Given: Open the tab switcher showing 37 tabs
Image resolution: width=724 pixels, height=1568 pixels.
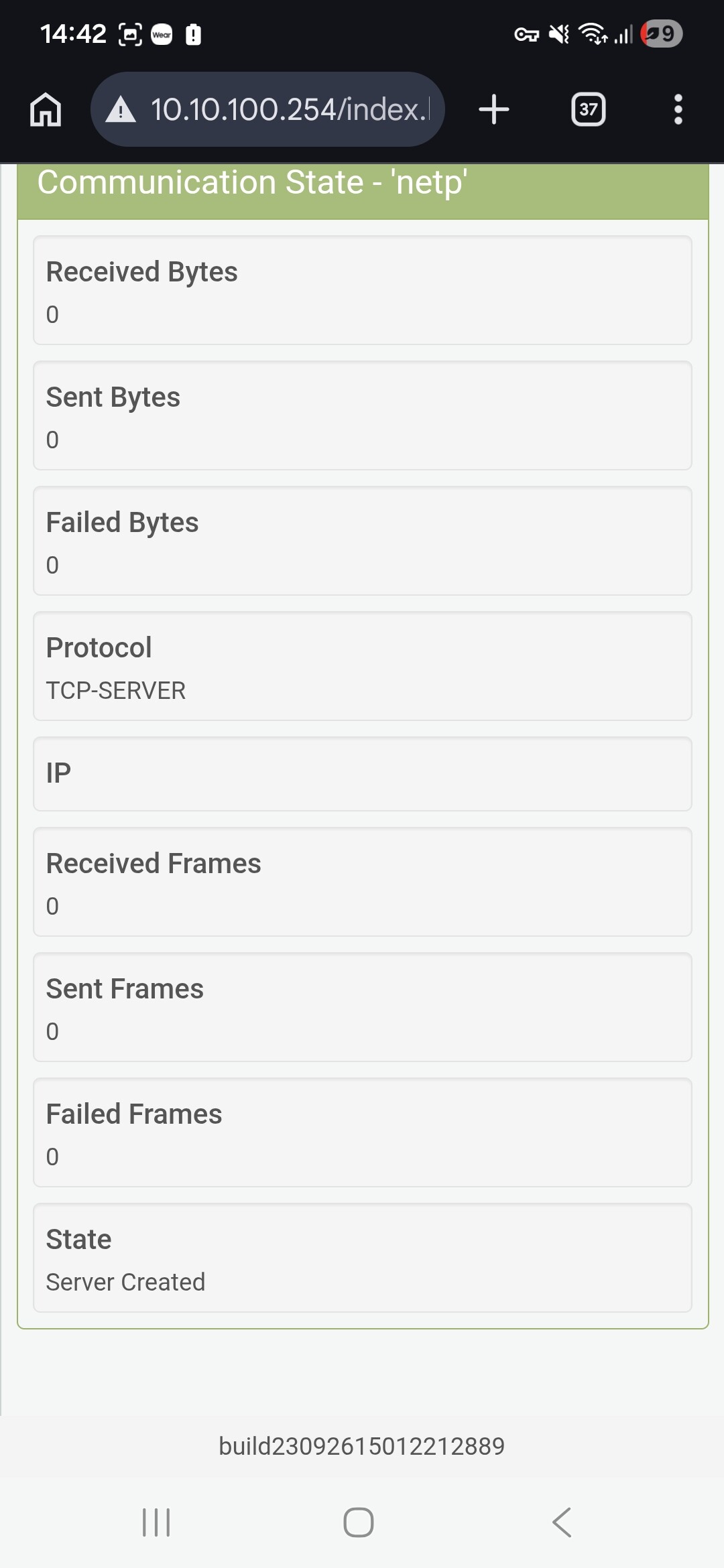Looking at the screenshot, I should [x=588, y=109].
